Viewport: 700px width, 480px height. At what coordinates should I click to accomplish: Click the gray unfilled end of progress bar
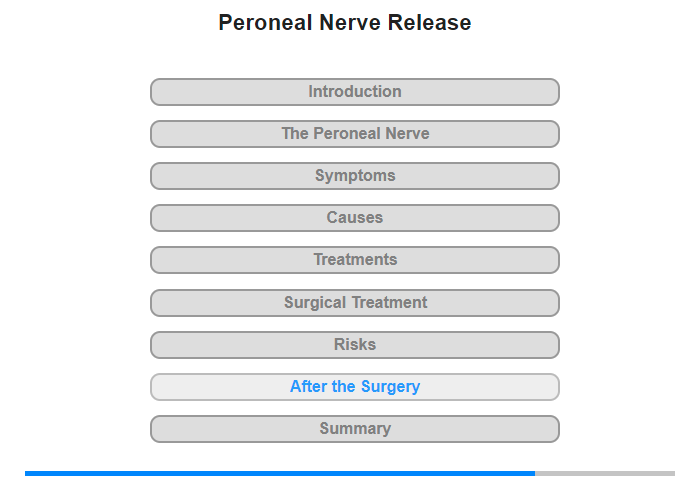click(x=605, y=473)
